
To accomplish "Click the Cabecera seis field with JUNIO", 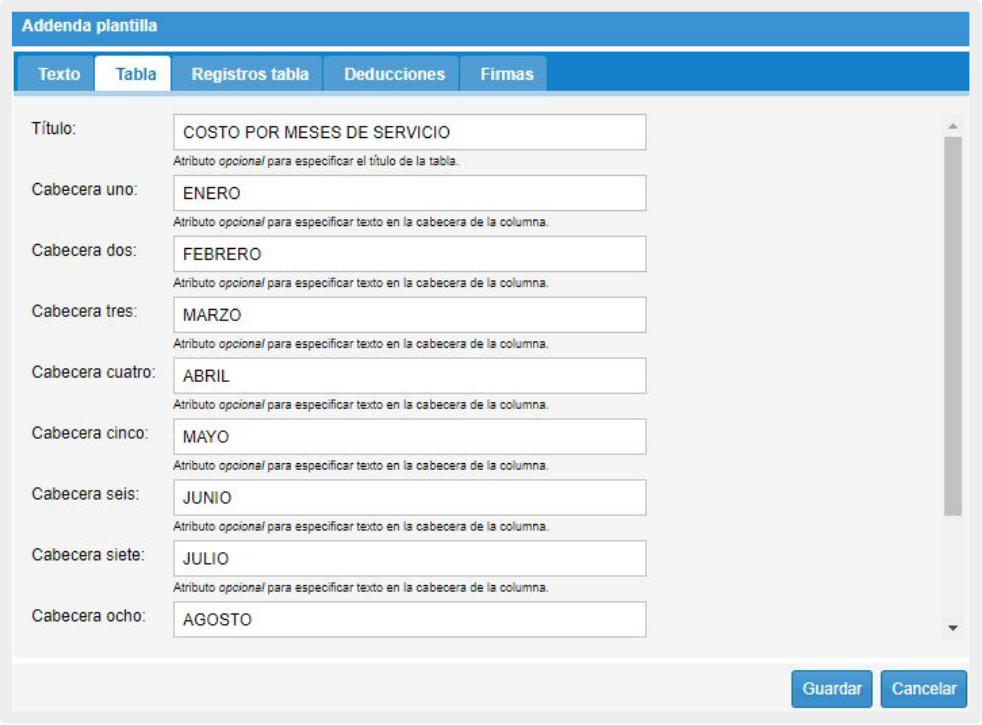I will [x=409, y=498].
